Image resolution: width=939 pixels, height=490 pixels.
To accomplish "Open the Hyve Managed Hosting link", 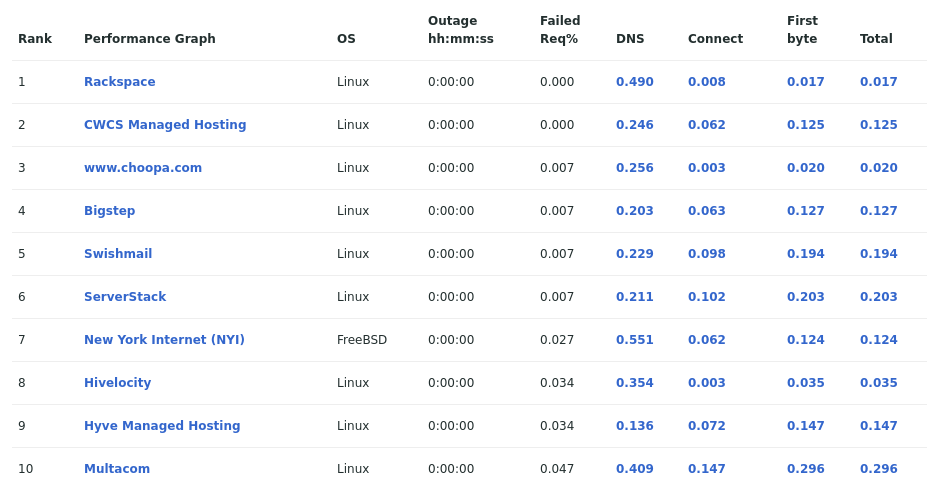I will click(x=162, y=426).
